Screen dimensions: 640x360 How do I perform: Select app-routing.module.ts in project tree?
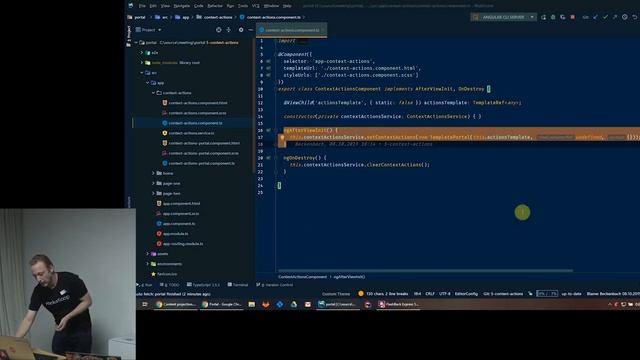click(183, 244)
